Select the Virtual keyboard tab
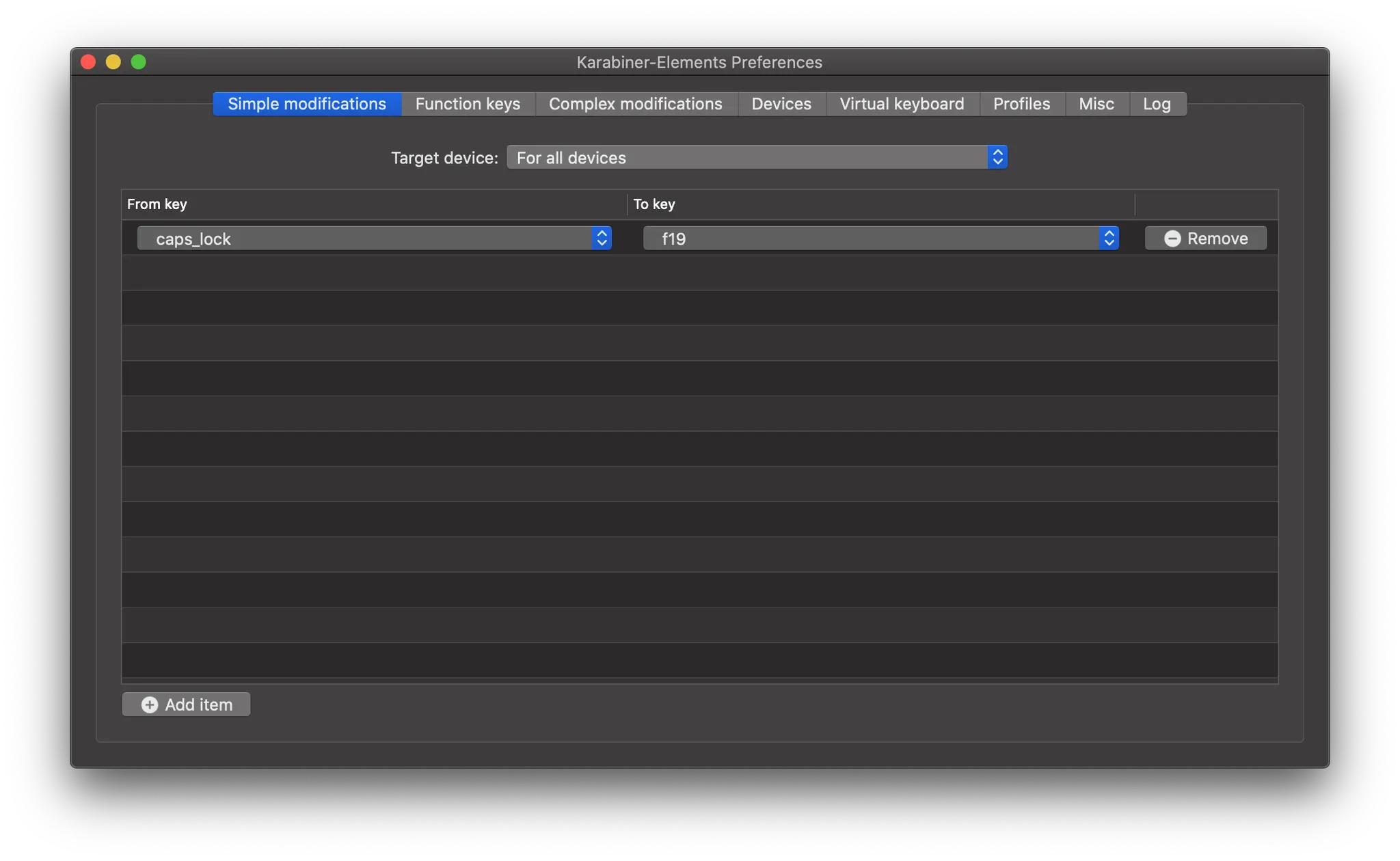Image resolution: width=1400 pixels, height=861 pixels. tap(902, 104)
